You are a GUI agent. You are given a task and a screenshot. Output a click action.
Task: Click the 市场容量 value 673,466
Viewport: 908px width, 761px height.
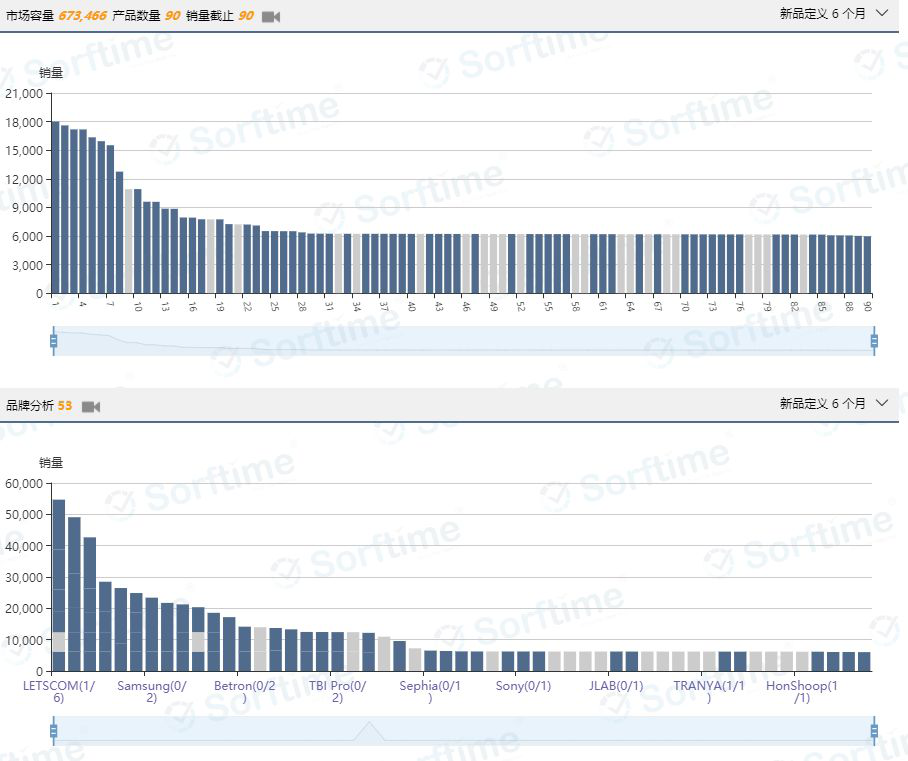83,16
